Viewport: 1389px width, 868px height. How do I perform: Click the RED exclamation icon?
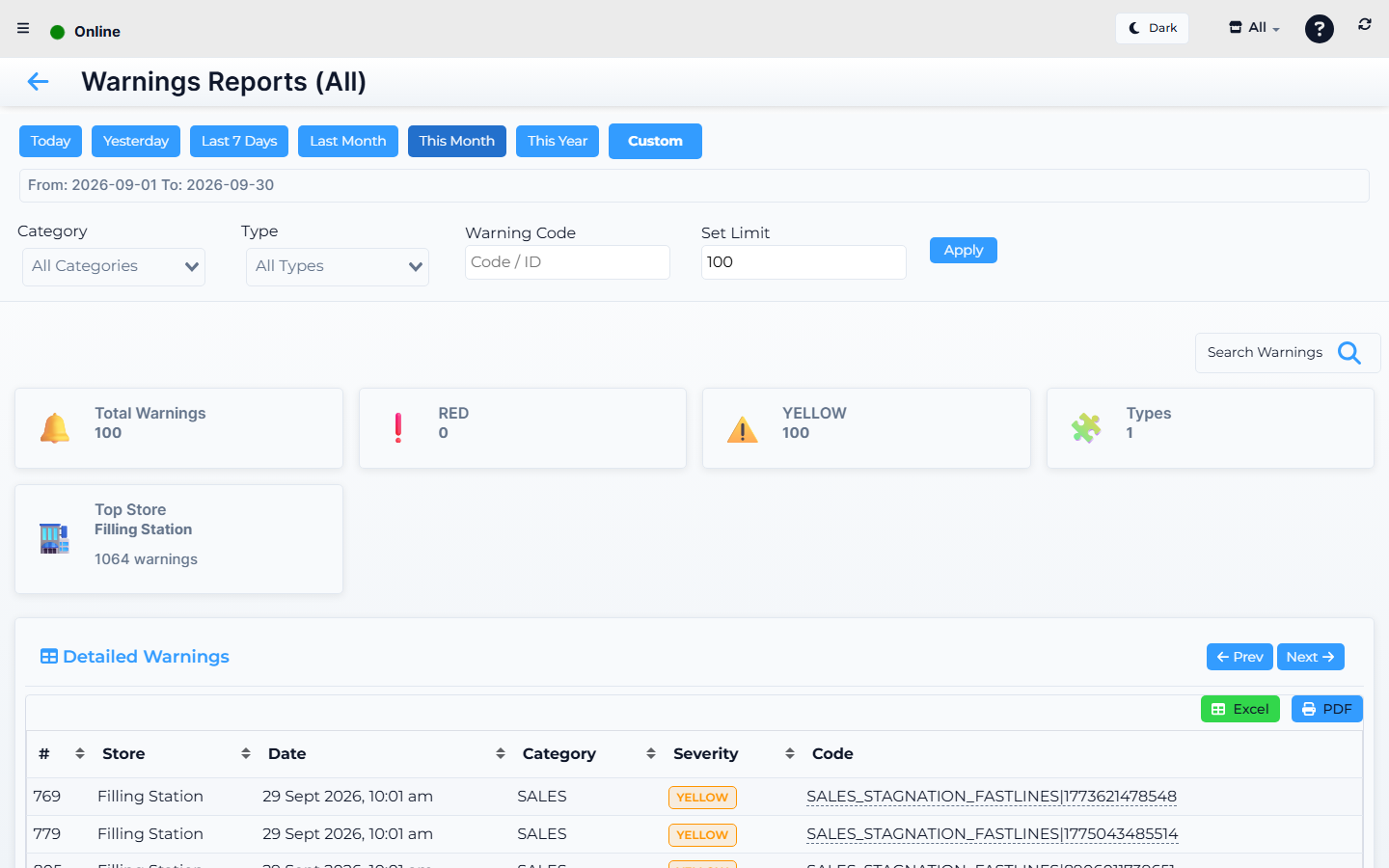point(398,427)
